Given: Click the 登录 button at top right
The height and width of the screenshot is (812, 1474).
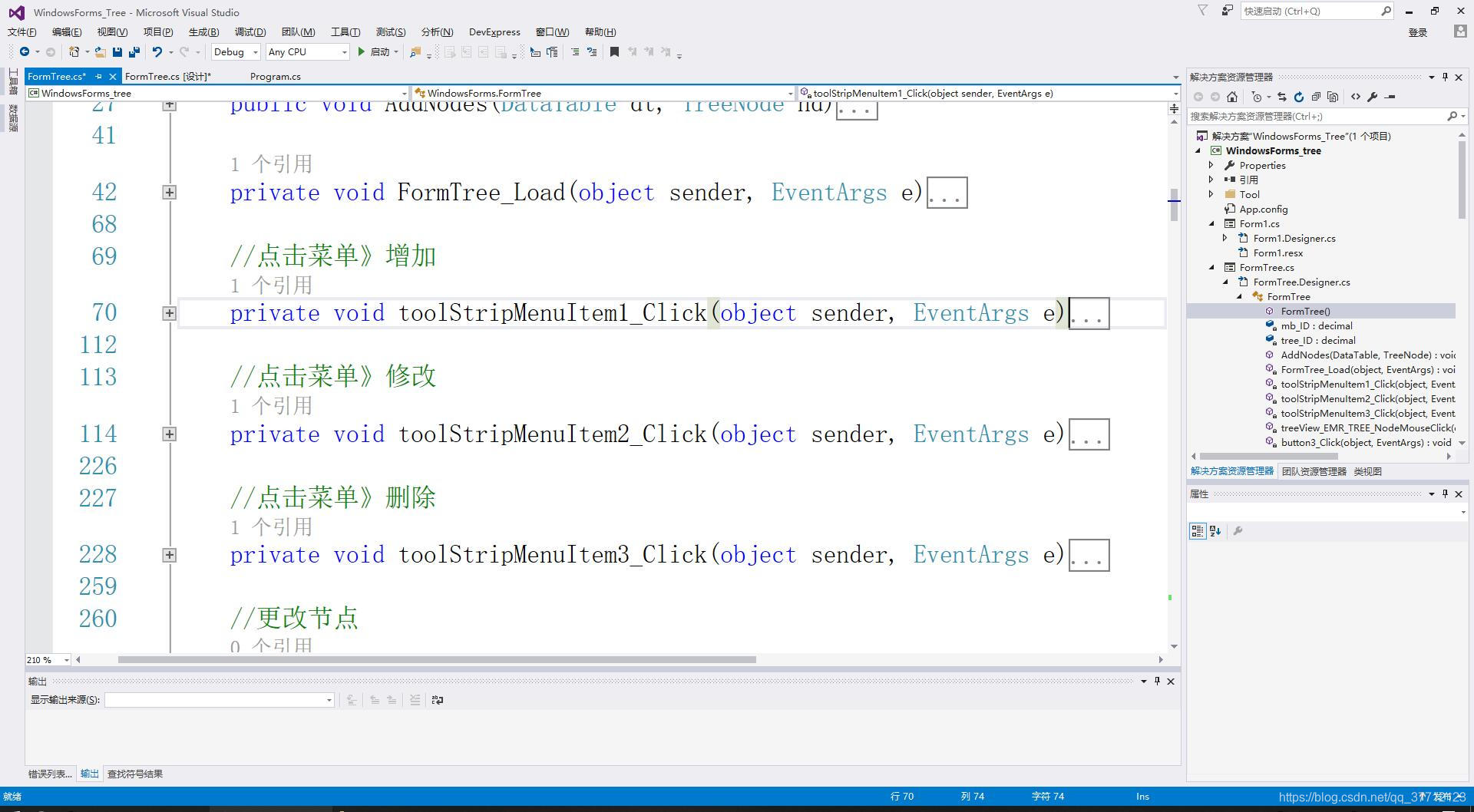Looking at the screenshot, I should 1418,32.
